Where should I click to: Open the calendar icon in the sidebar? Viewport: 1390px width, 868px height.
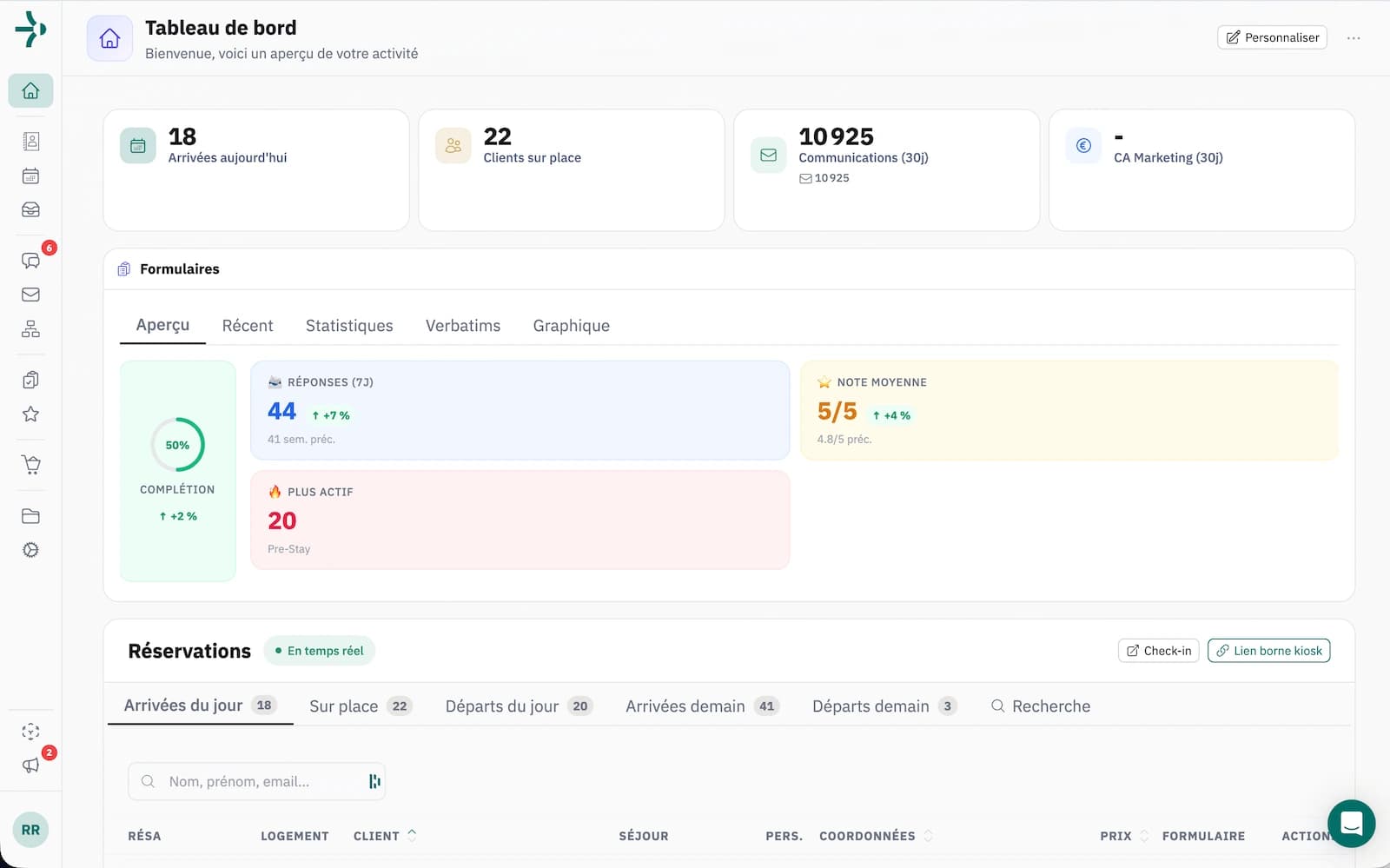30,176
